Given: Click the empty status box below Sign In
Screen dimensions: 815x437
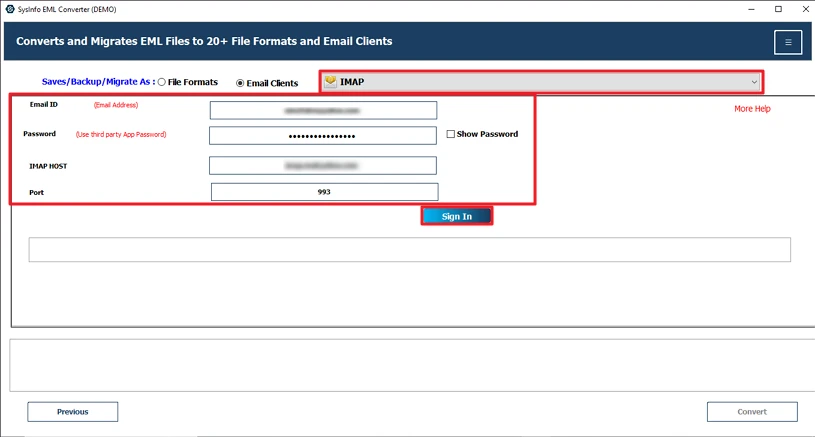Looking at the screenshot, I should pos(410,249).
